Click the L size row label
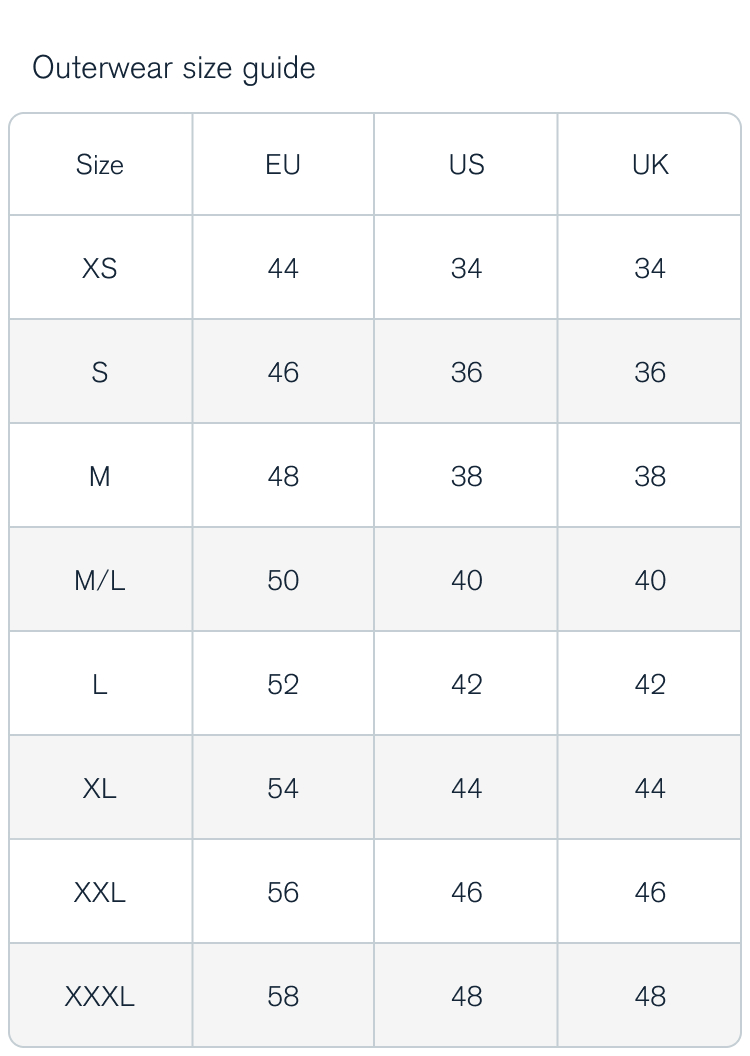 click(x=100, y=685)
